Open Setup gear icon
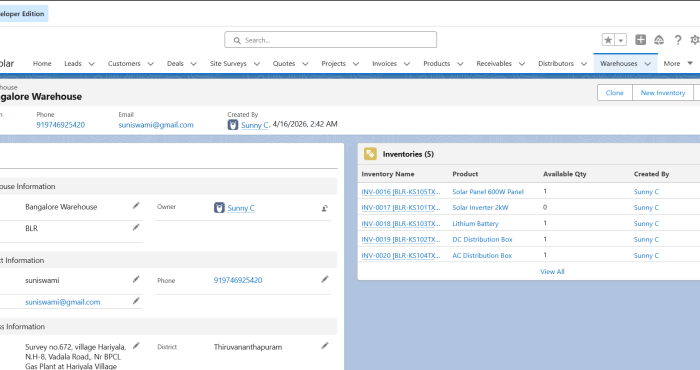The height and width of the screenshot is (370, 700). coord(695,40)
